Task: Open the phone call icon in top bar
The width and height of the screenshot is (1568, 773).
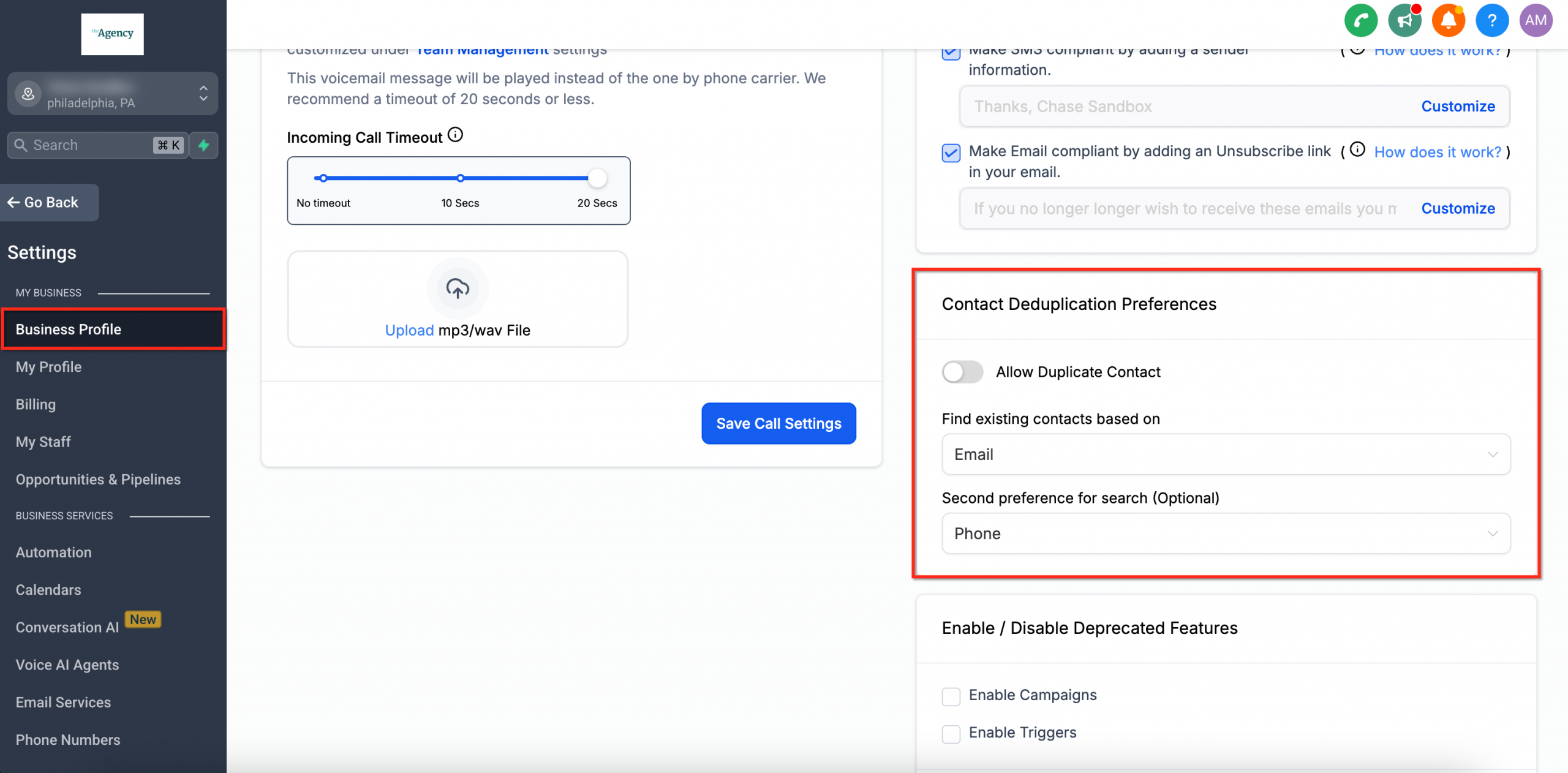Action: 1360,20
